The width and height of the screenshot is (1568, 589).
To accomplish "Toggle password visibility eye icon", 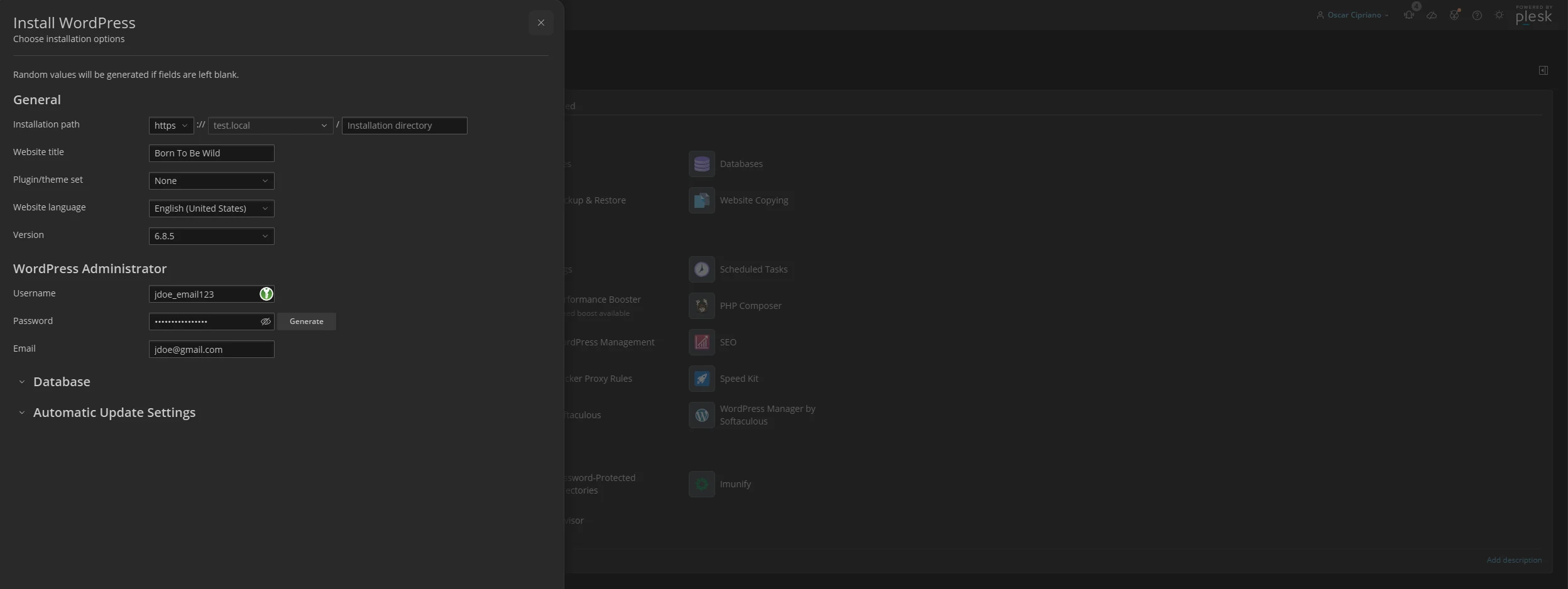I will (265, 322).
